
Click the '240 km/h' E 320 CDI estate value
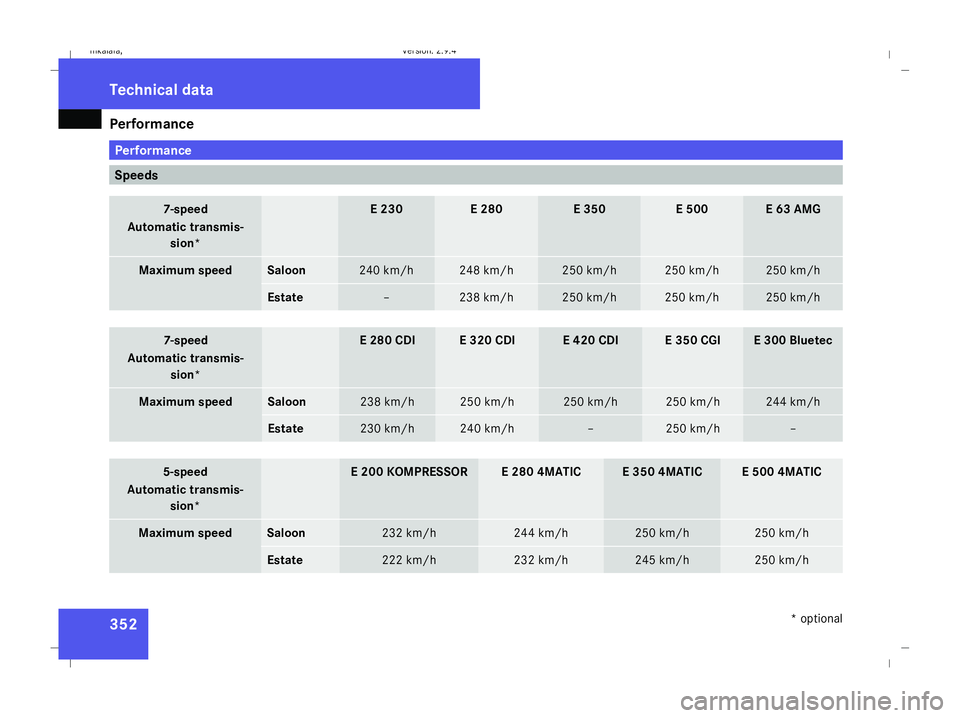point(487,429)
